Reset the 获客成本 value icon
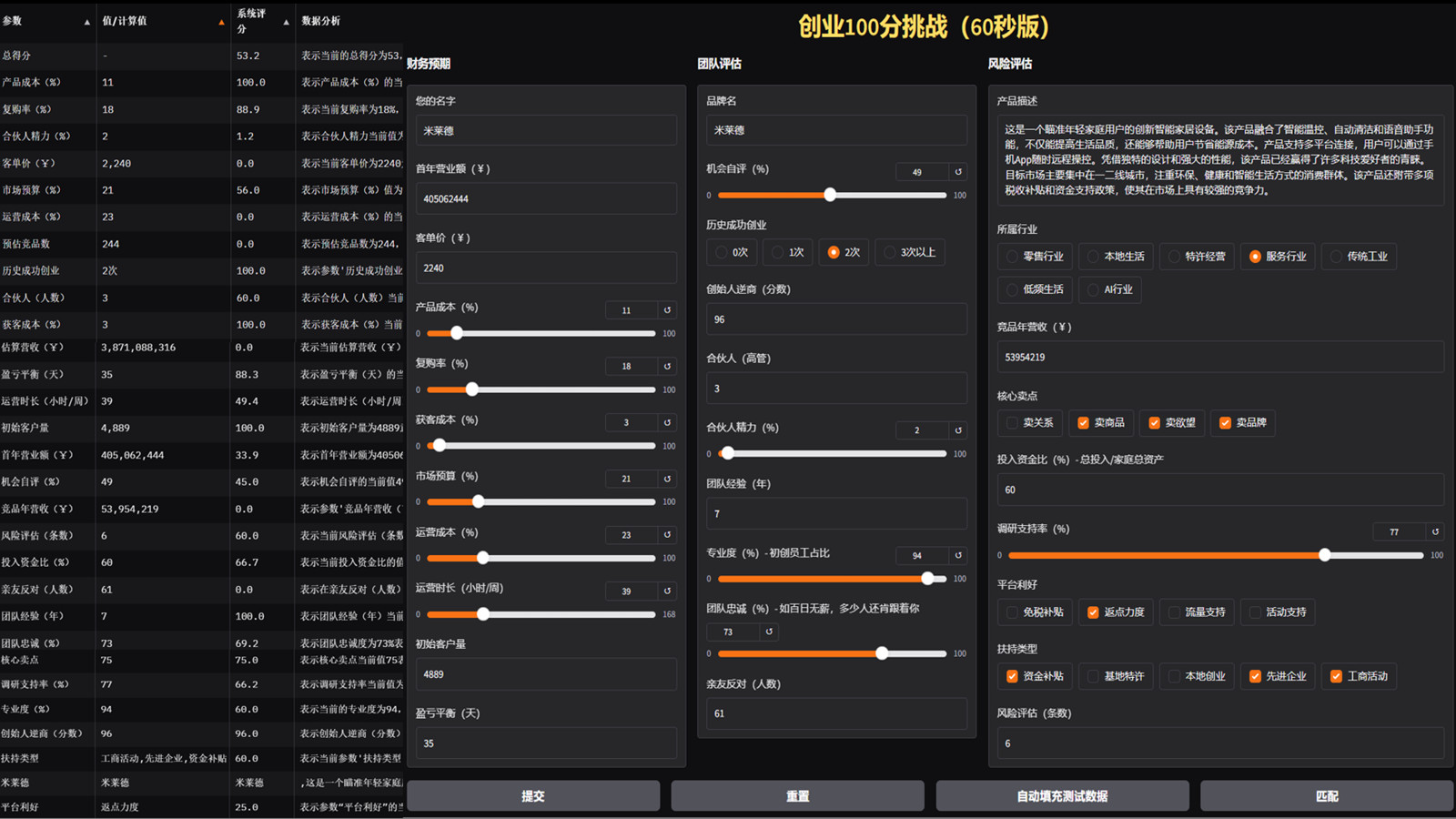 click(x=667, y=422)
